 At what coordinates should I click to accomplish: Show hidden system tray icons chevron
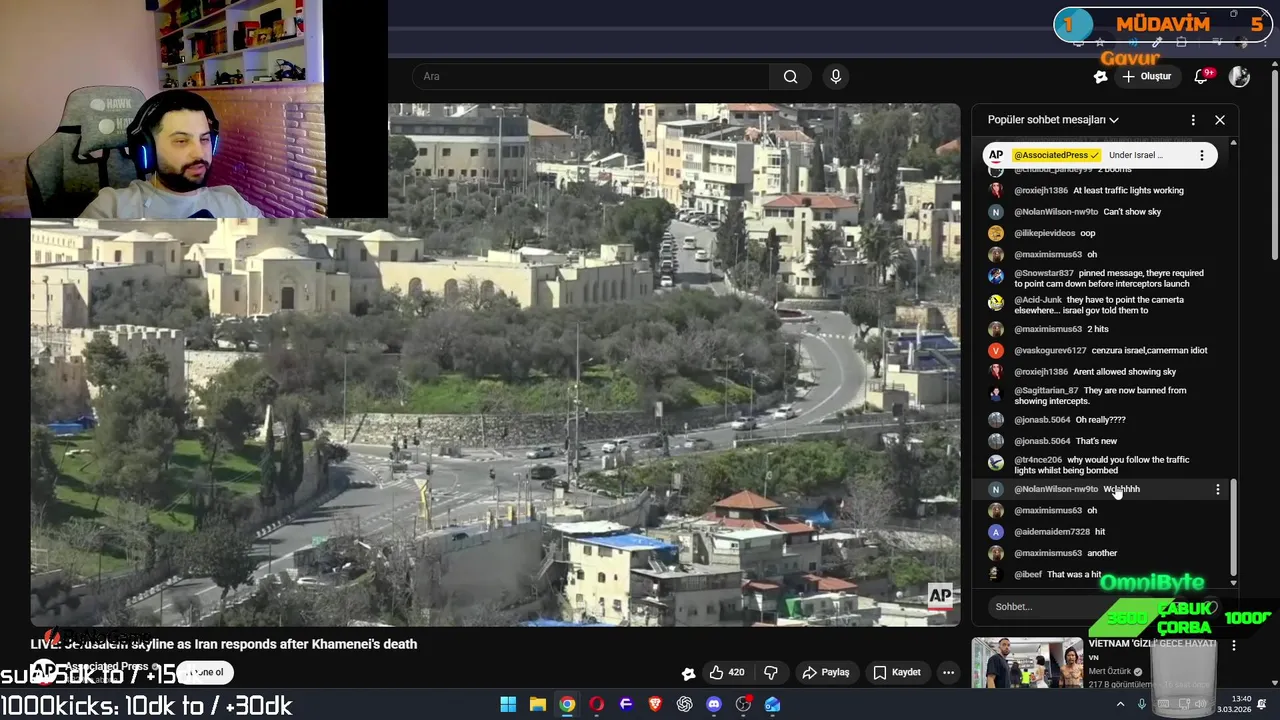coord(1119,704)
